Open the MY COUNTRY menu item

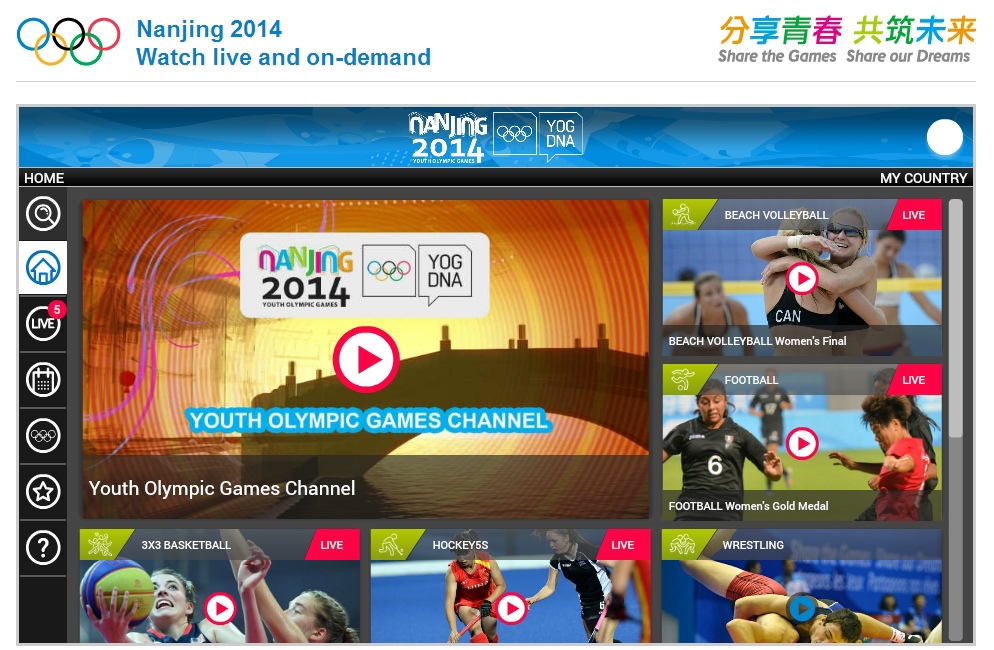(x=923, y=178)
